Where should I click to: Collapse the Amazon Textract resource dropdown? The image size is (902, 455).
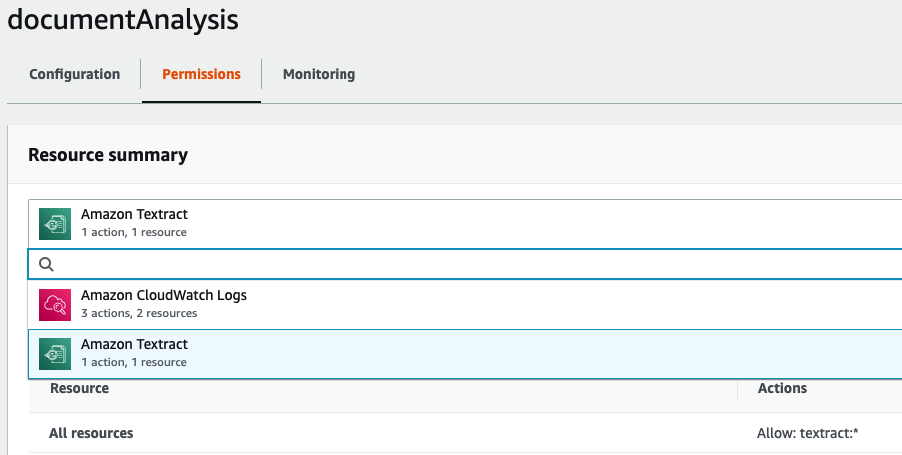pos(465,224)
